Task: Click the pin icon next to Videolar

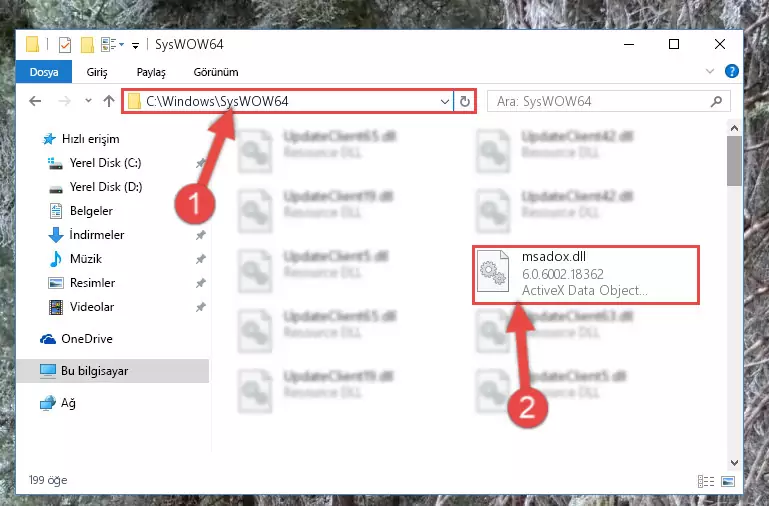Action: coord(201,307)
